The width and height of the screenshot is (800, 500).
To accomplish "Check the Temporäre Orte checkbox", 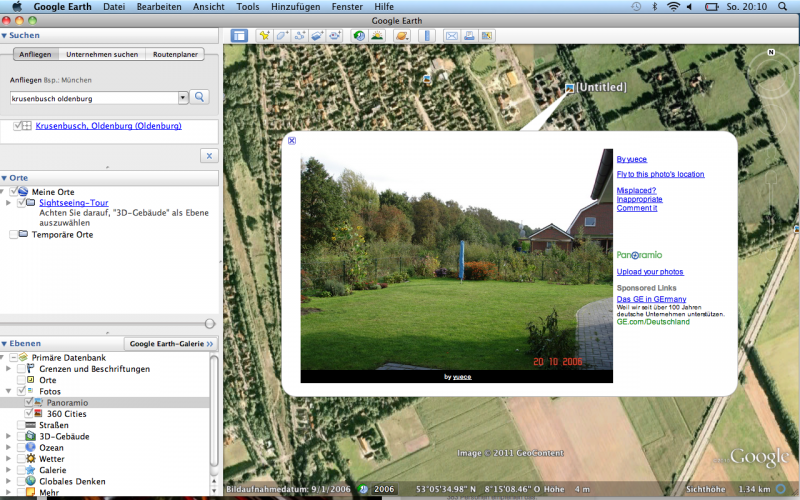I will click(12, 235).
